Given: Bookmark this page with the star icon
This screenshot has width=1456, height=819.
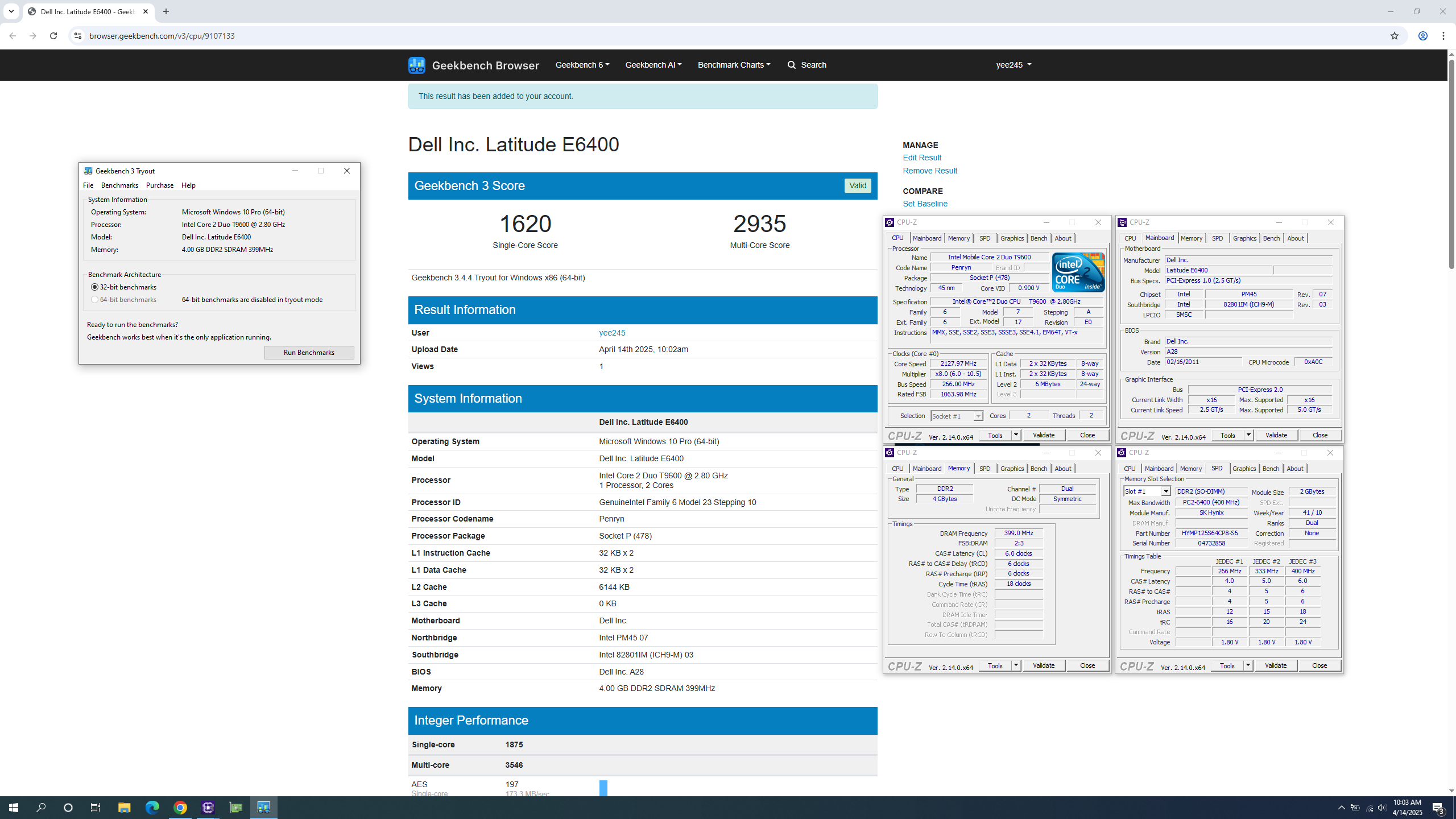Looking at the screenshot, I should pos(1394,36).
